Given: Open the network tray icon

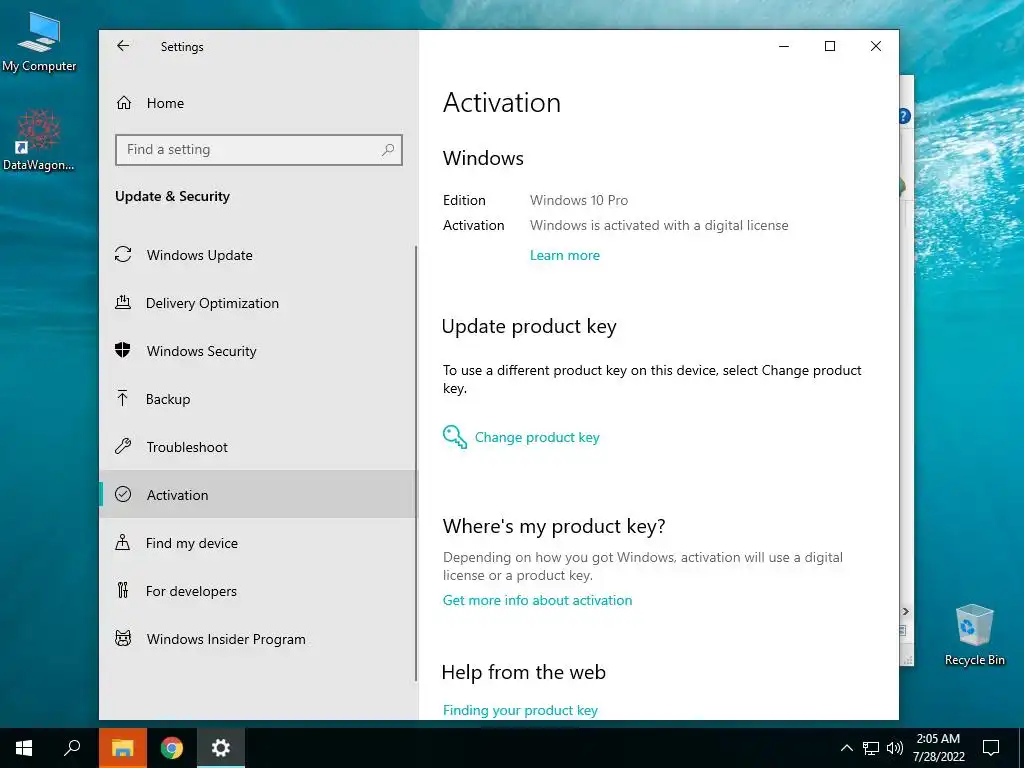Looking at the screenshot, I should pyautogui.click(x=871, y=748).
